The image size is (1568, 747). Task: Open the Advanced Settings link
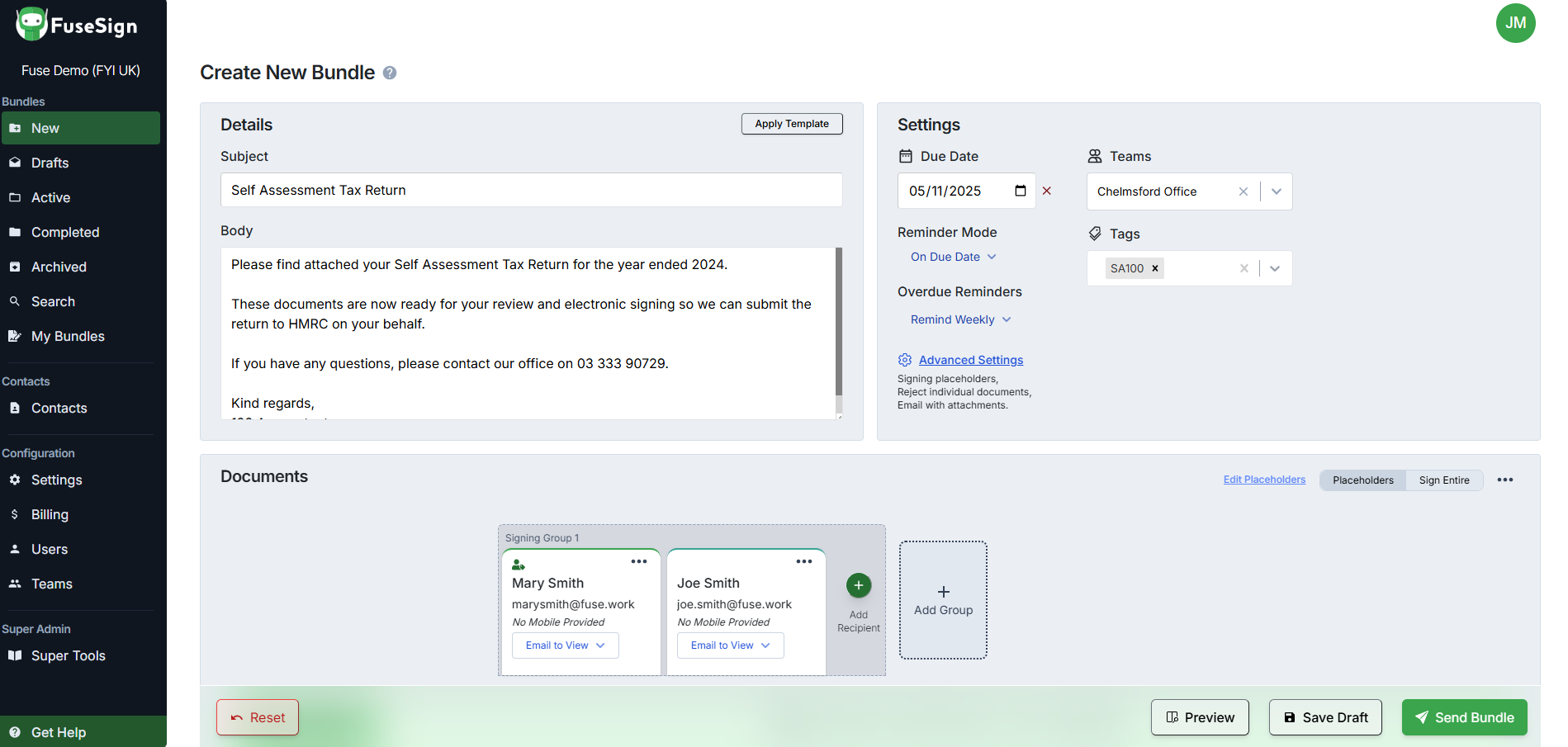(971, 360)
